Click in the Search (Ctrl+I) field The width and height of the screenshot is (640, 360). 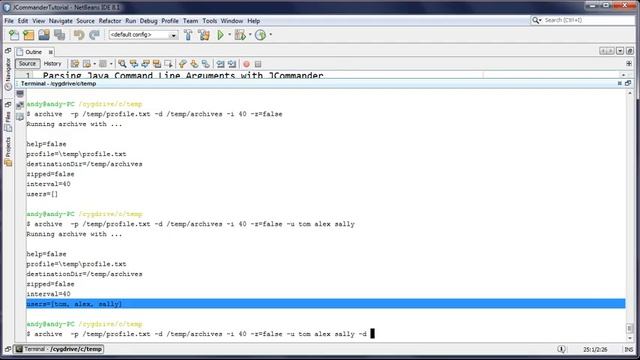(x=589, y=20)
